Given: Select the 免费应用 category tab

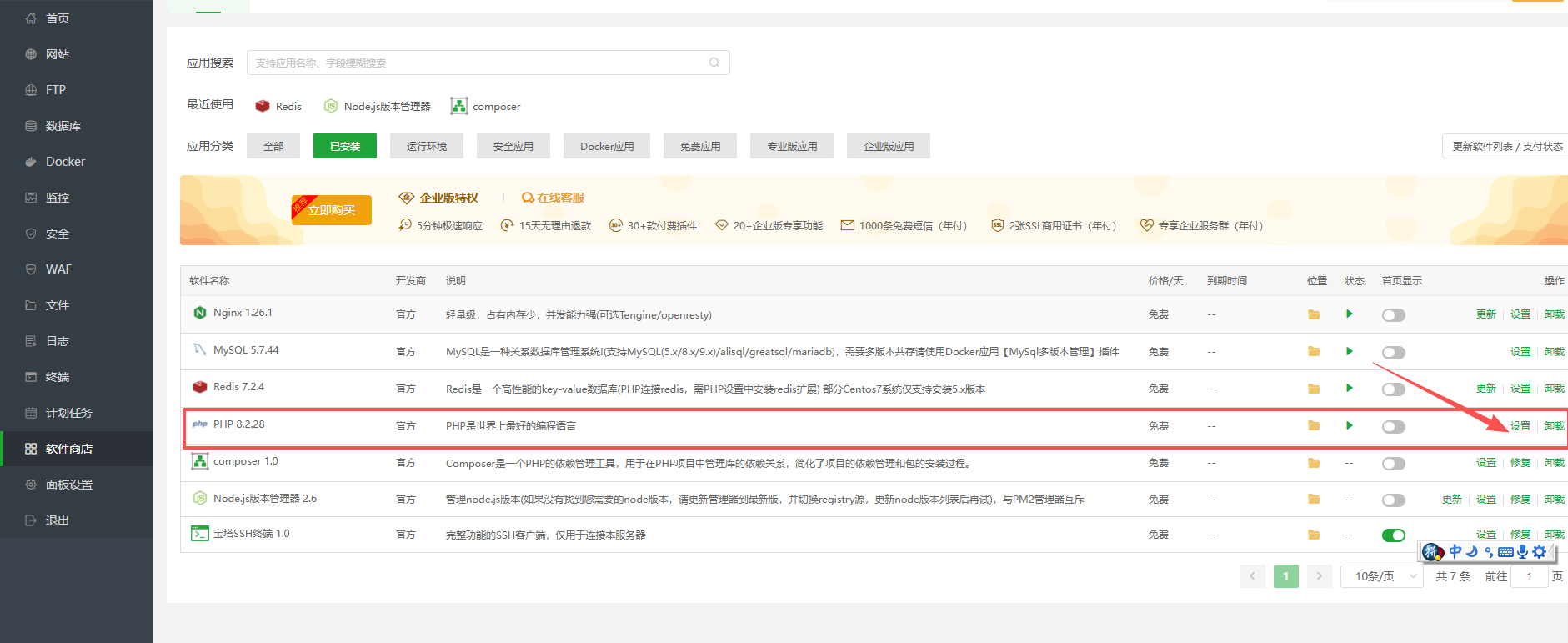Looking at the screenshot, I should pos(700,146).
